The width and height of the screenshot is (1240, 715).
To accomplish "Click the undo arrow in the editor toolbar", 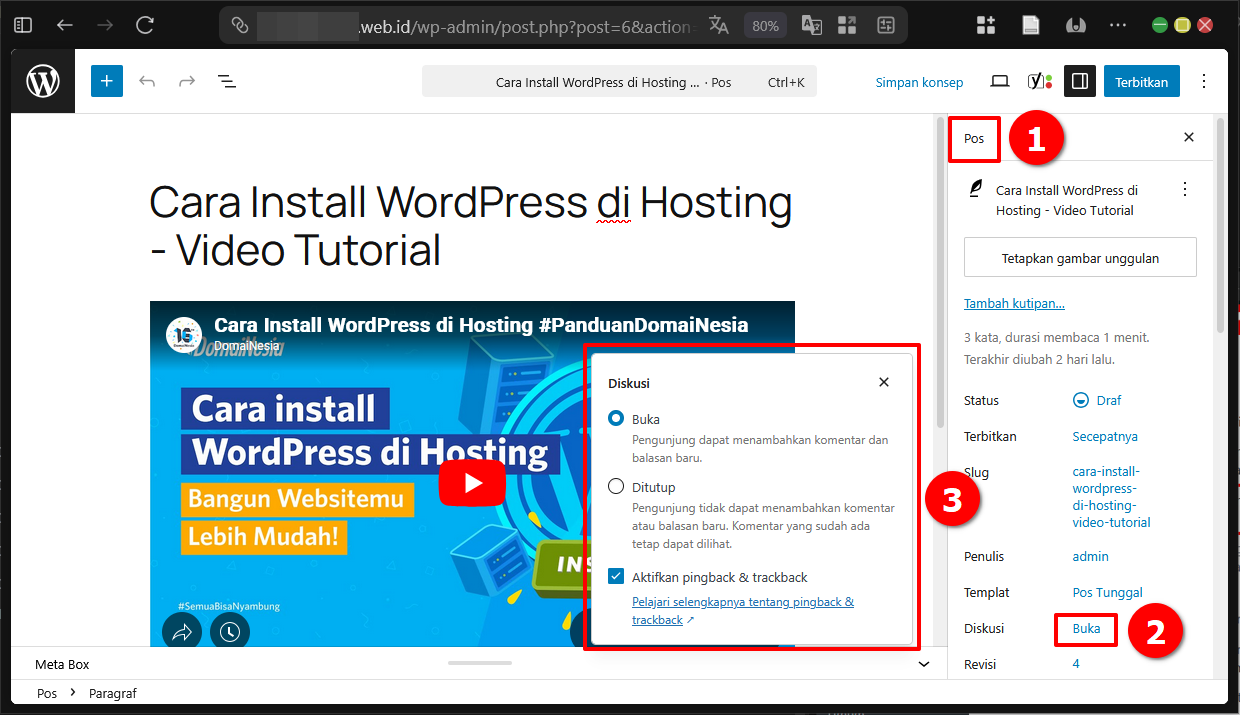I will coord(147,81).
